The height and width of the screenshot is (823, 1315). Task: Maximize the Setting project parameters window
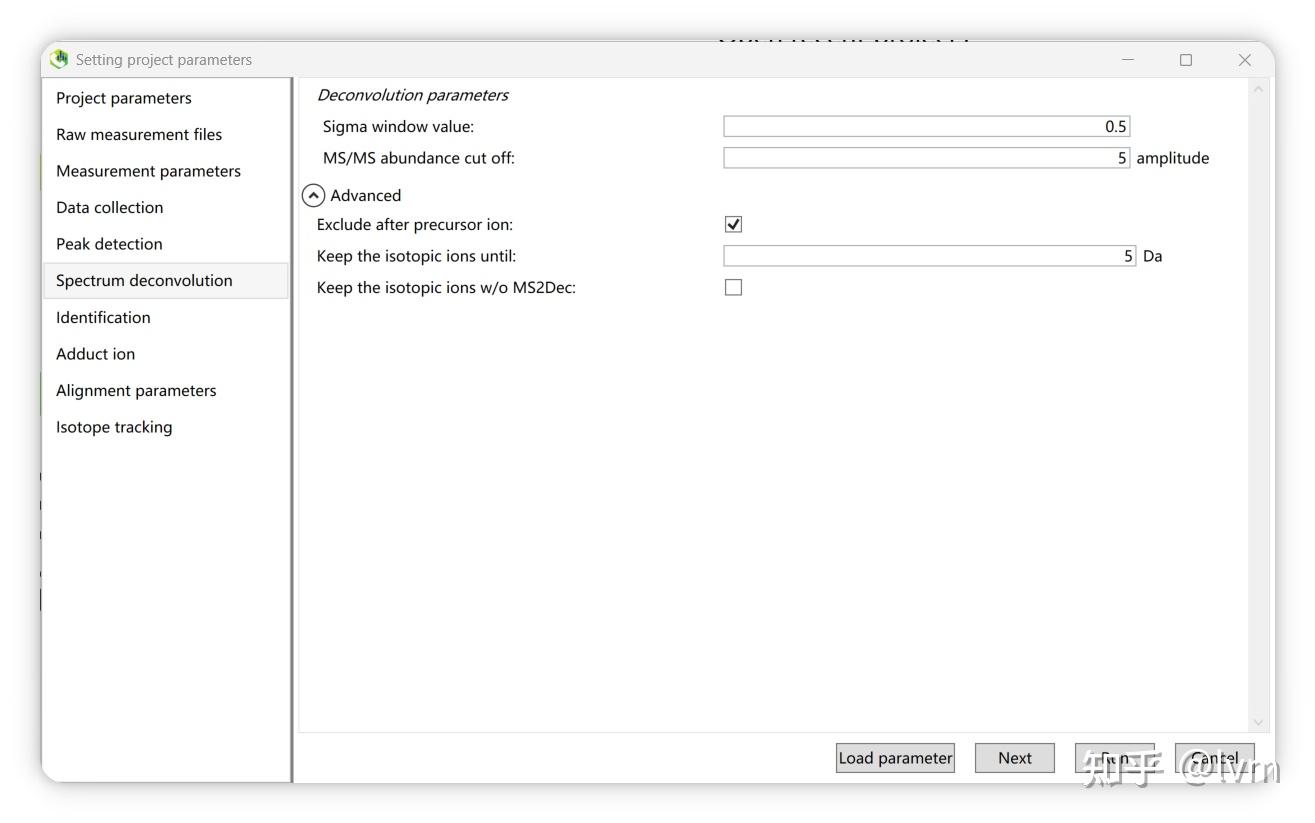coord(1186,60)
